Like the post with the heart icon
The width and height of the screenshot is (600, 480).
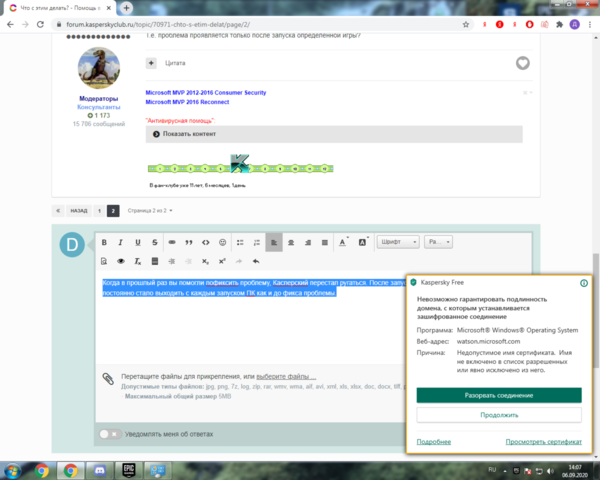coord(523,63)
